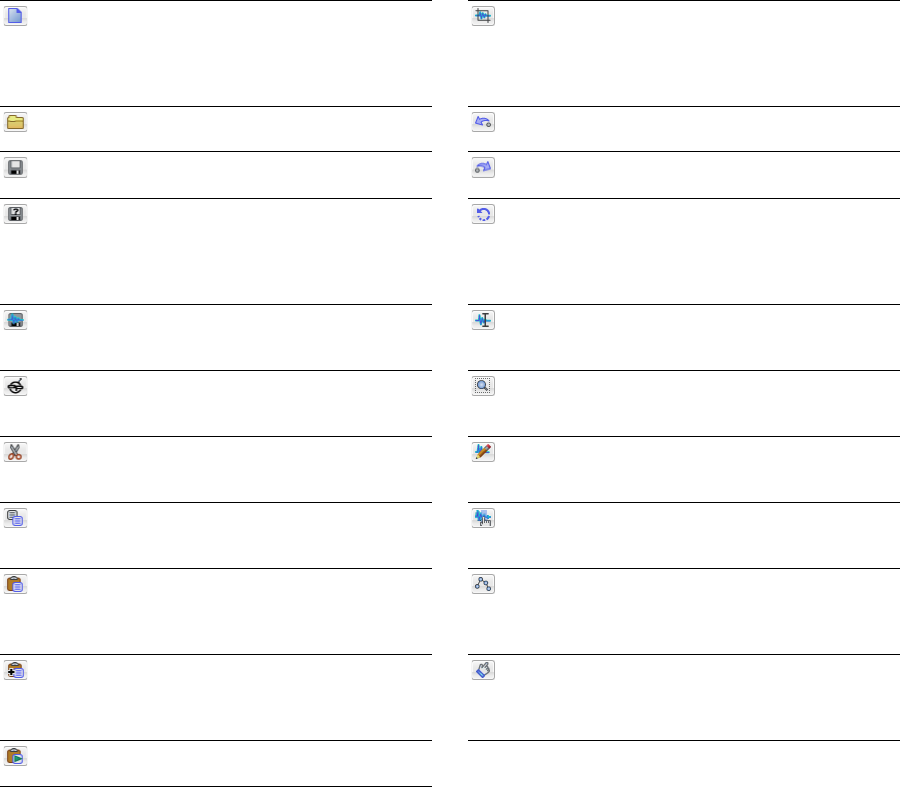The image size is (900, 787).
Task: Click the clipboard with plus sign icon
Action: (16, 670)
